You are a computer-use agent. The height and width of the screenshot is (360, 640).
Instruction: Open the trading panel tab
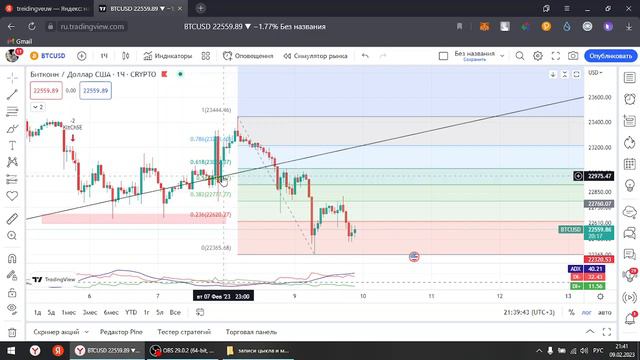(251, 332)
